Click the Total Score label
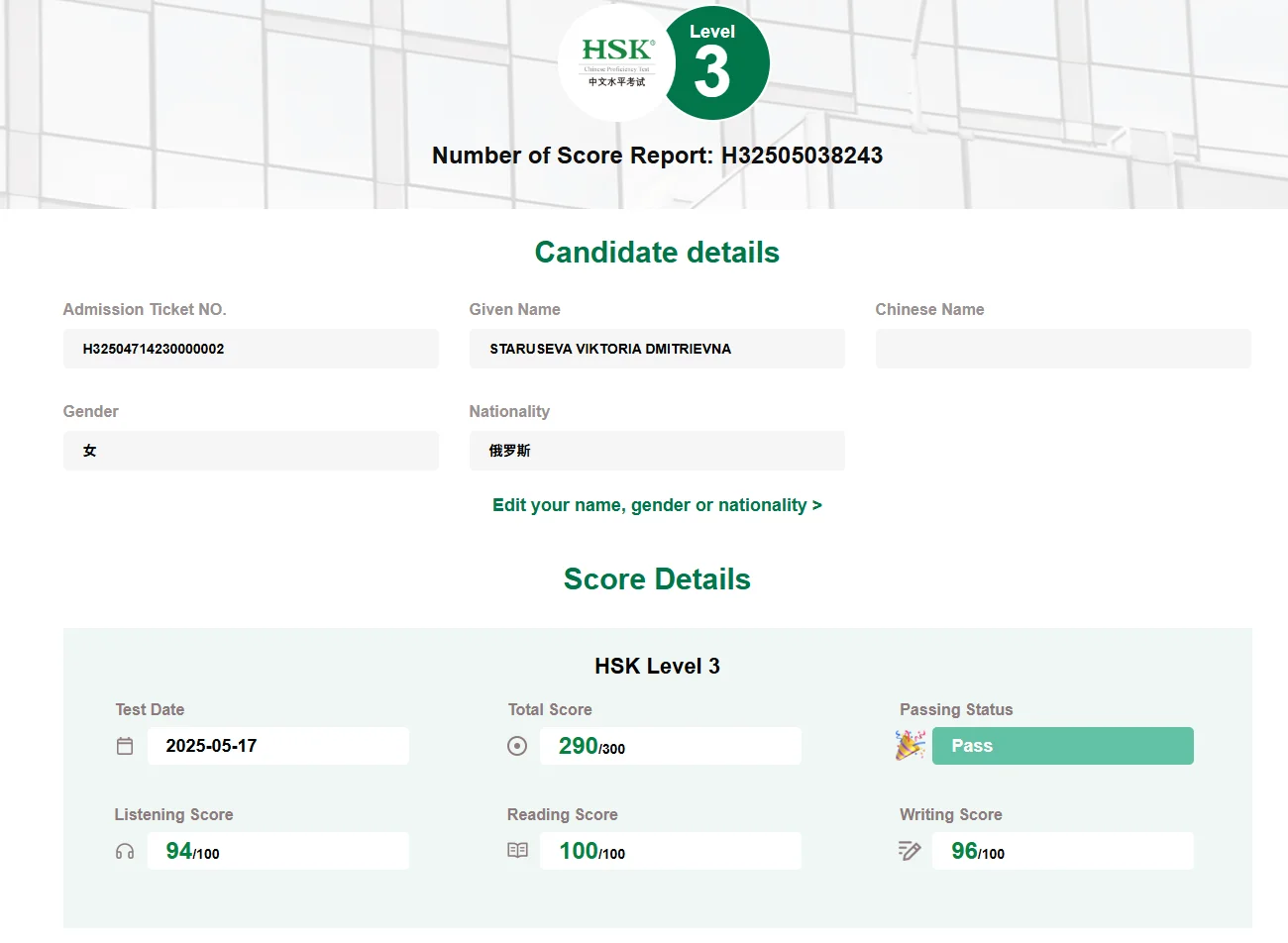The image size is (1288, 943). 550,710
